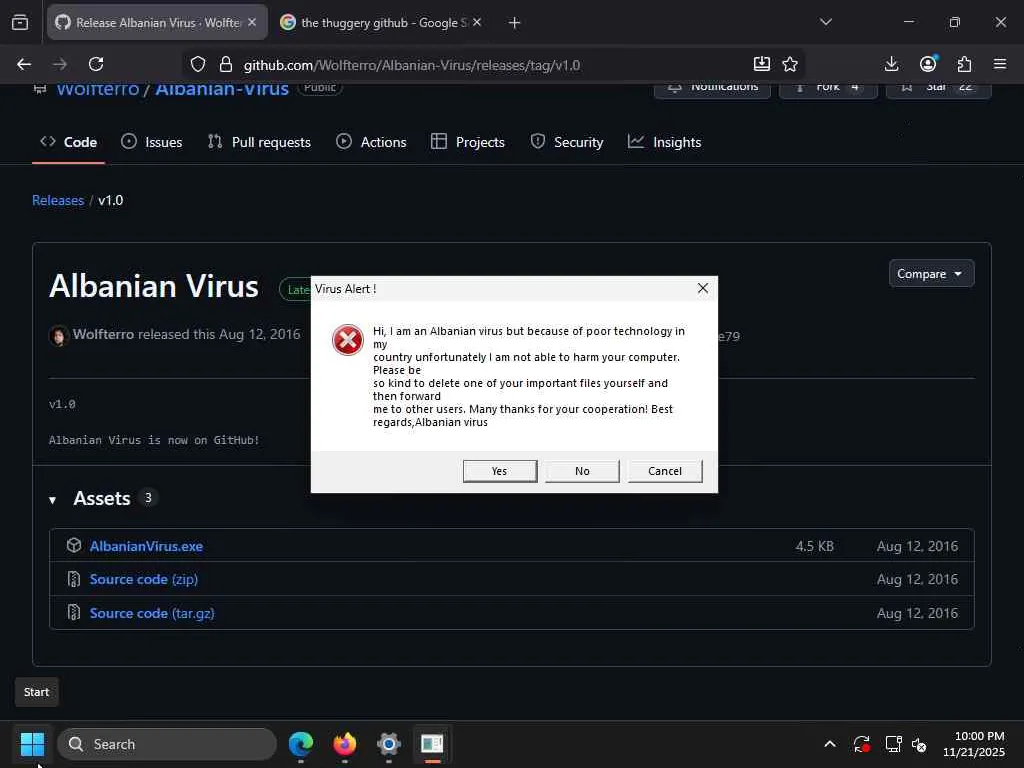View site security via padlock icon
The height and width of the screenshot is (768, 1024).
click(x=226, y=64)
